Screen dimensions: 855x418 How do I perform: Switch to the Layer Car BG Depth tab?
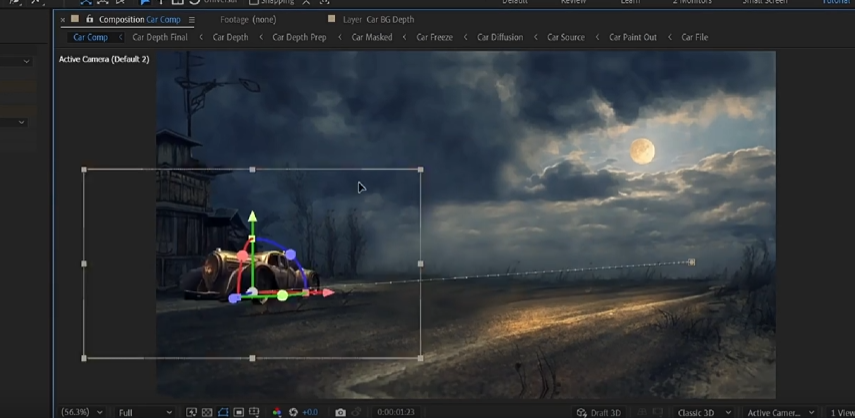(378, 20)
